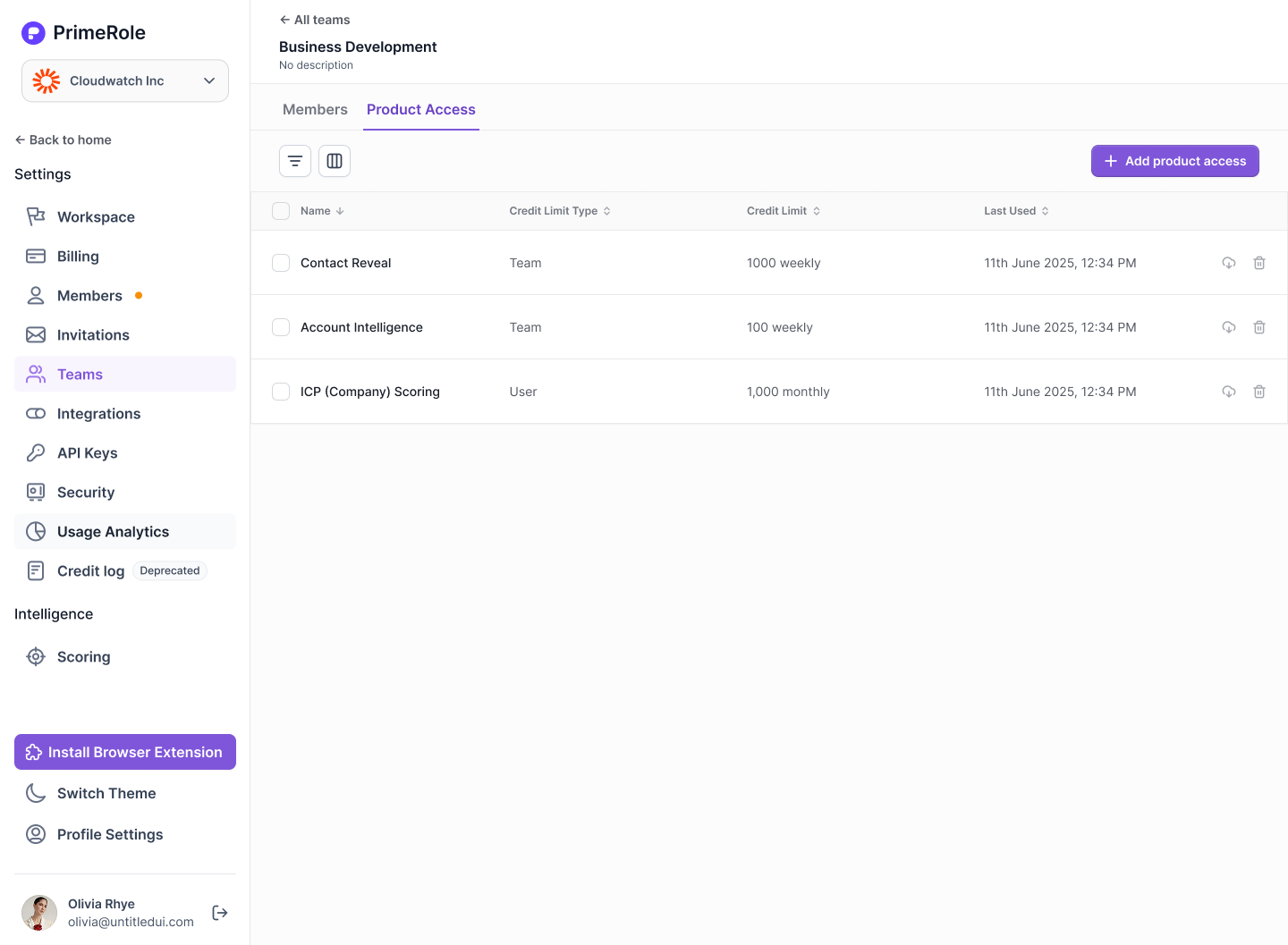Delete the Contact Reveal product access

(x=1259, y=263)
